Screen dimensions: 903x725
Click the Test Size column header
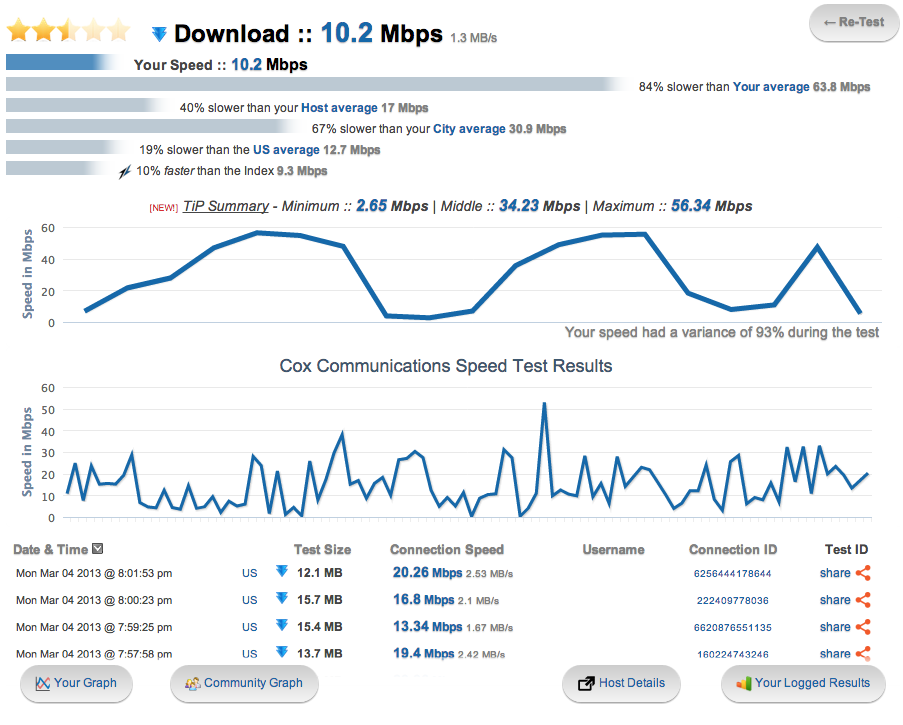click(322, 549)
